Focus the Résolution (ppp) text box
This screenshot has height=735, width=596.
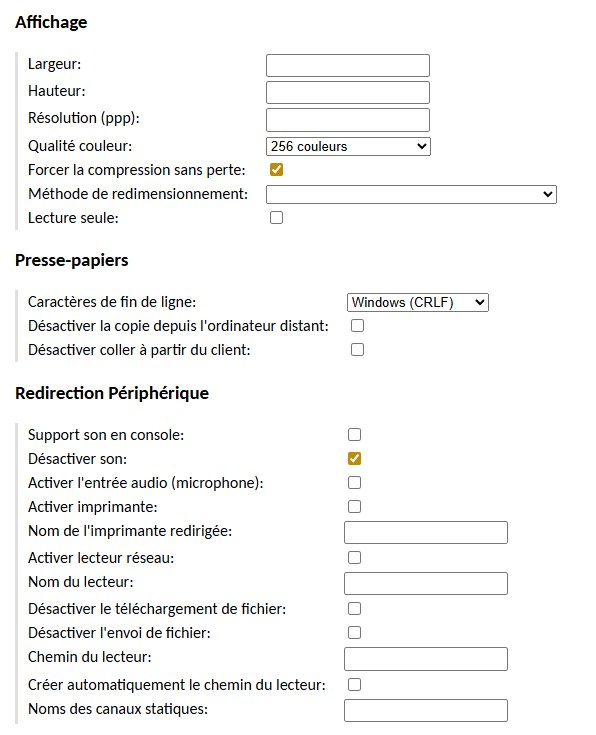pos(347,120)
